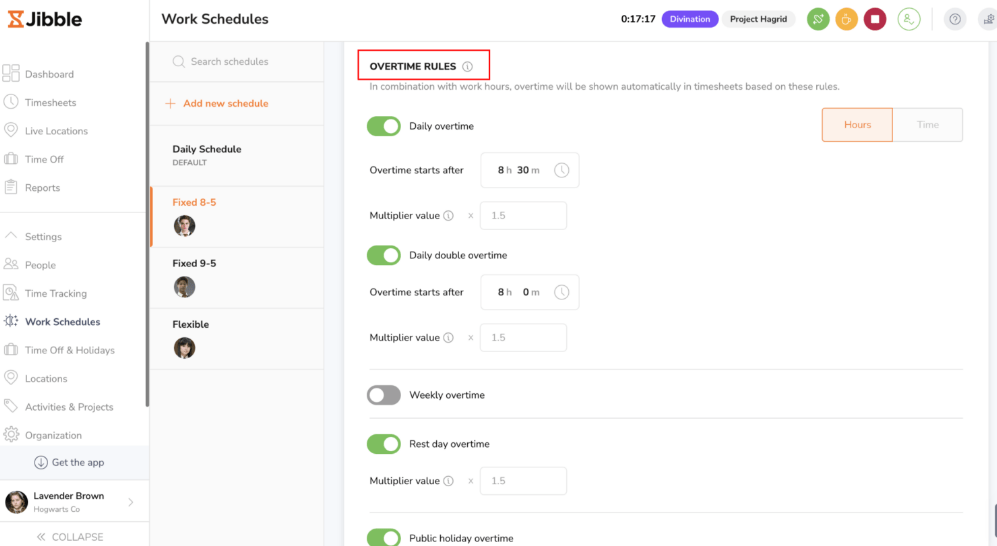Click the 8h 0m double overtime field
This screenshot has height=546, width=997.
pos(530,292)
